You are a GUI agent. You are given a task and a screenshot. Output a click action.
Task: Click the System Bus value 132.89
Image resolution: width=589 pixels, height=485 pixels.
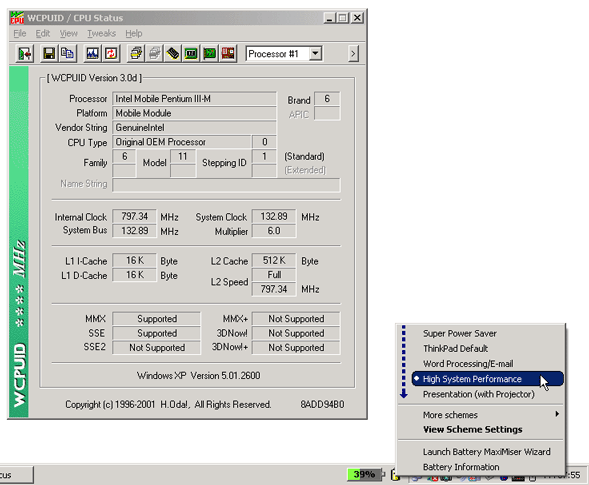click(x=134, y=231)
